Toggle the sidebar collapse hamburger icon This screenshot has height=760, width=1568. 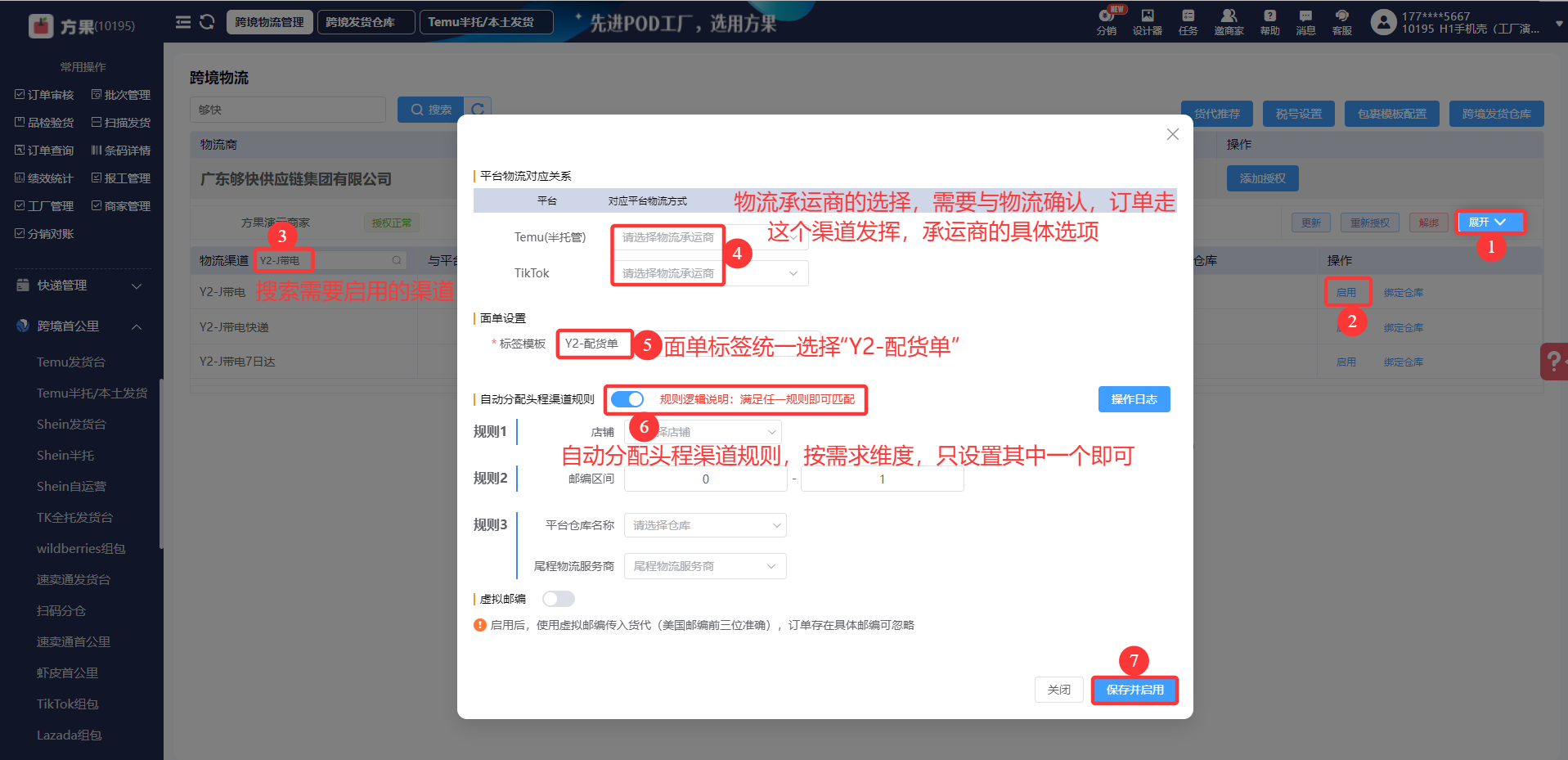(183, 22)
